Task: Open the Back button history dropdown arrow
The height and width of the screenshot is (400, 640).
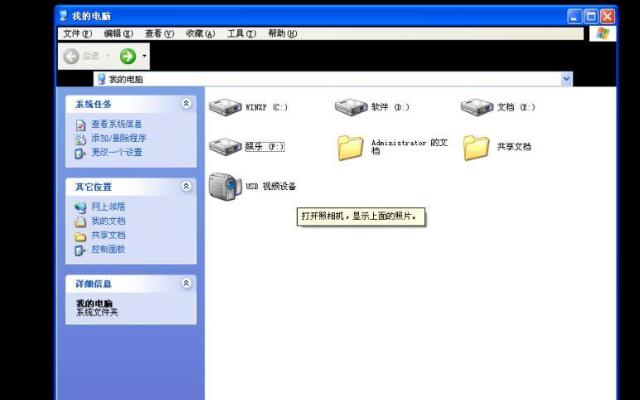Action: [x=109, y=56]
